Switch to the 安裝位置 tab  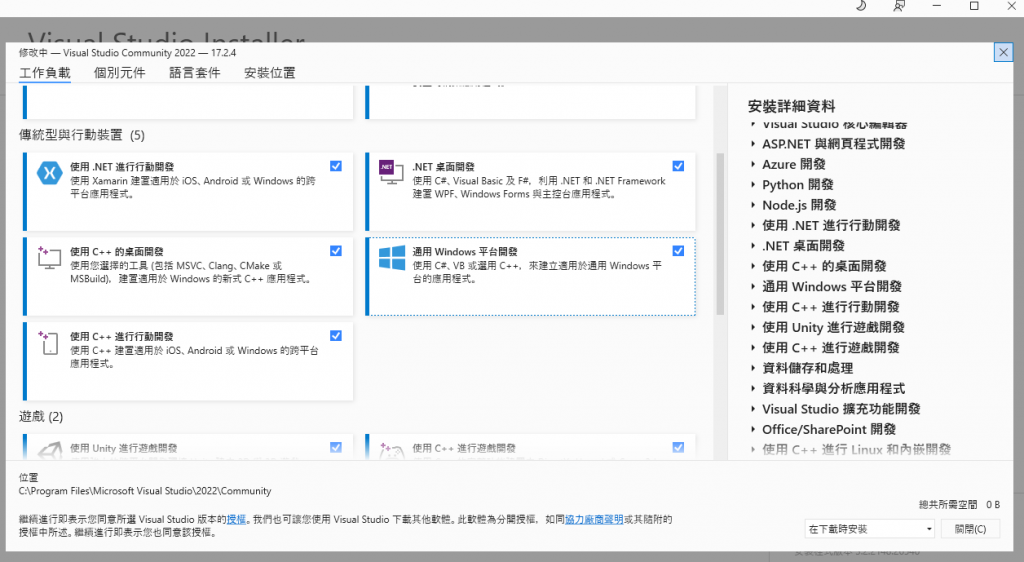point(270,72)
